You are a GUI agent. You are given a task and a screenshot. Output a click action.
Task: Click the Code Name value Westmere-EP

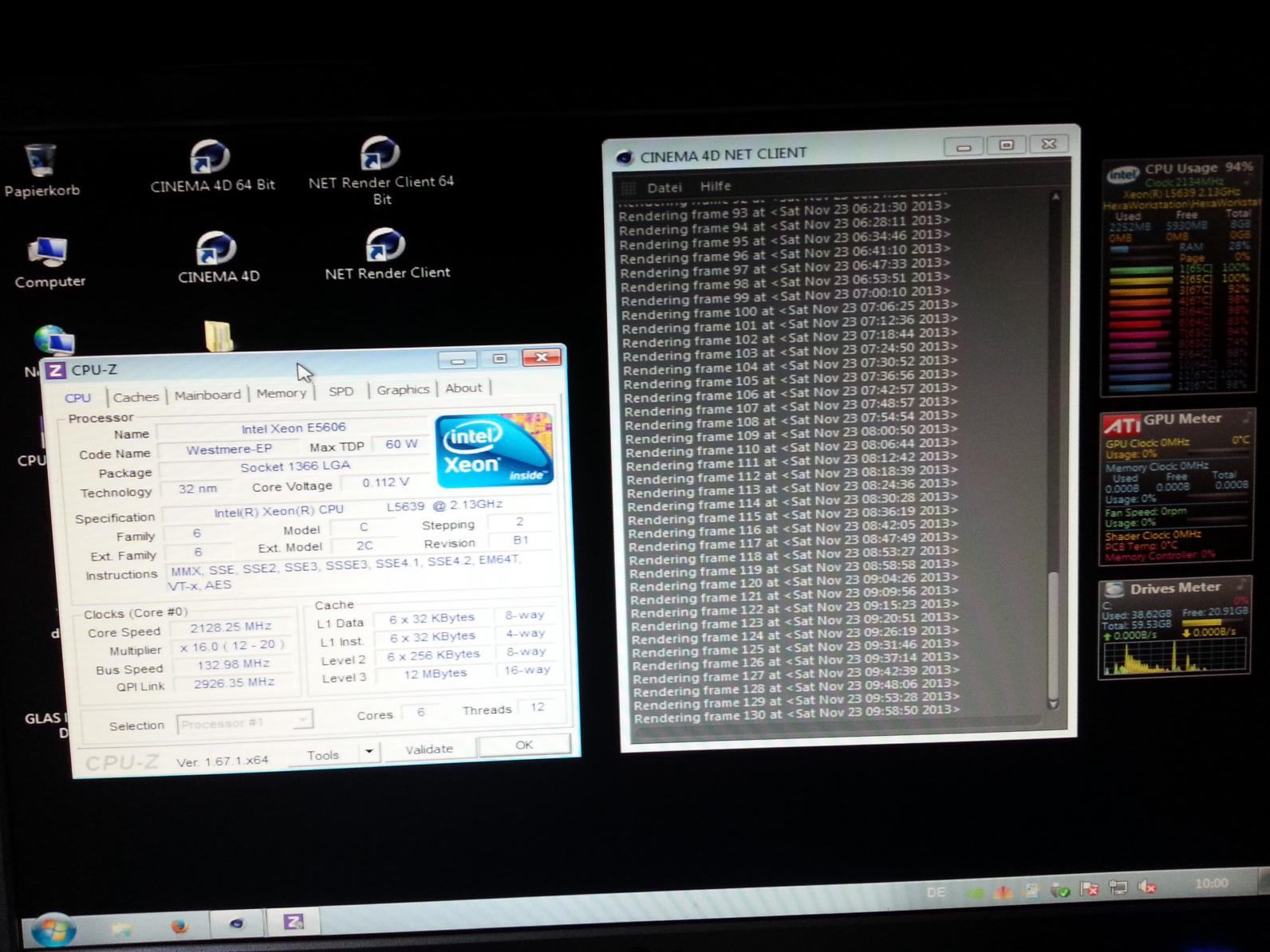[228, 450]
